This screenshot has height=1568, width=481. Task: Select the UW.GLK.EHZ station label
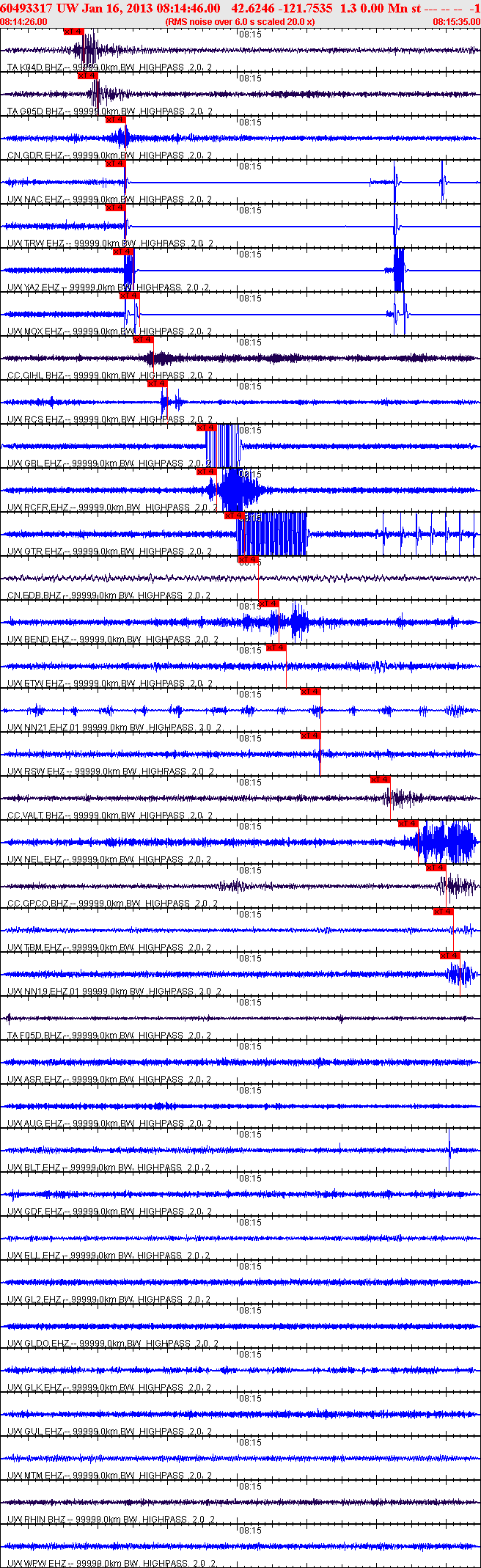tap(110, 1388)
